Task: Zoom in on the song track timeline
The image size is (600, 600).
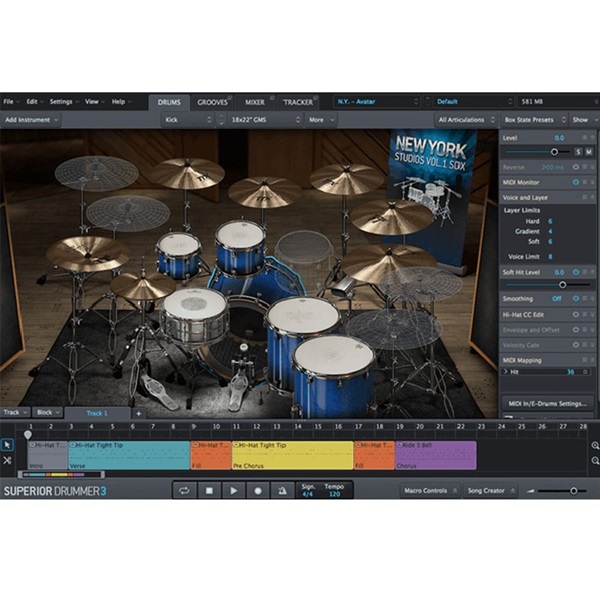Action: [595, 445]
